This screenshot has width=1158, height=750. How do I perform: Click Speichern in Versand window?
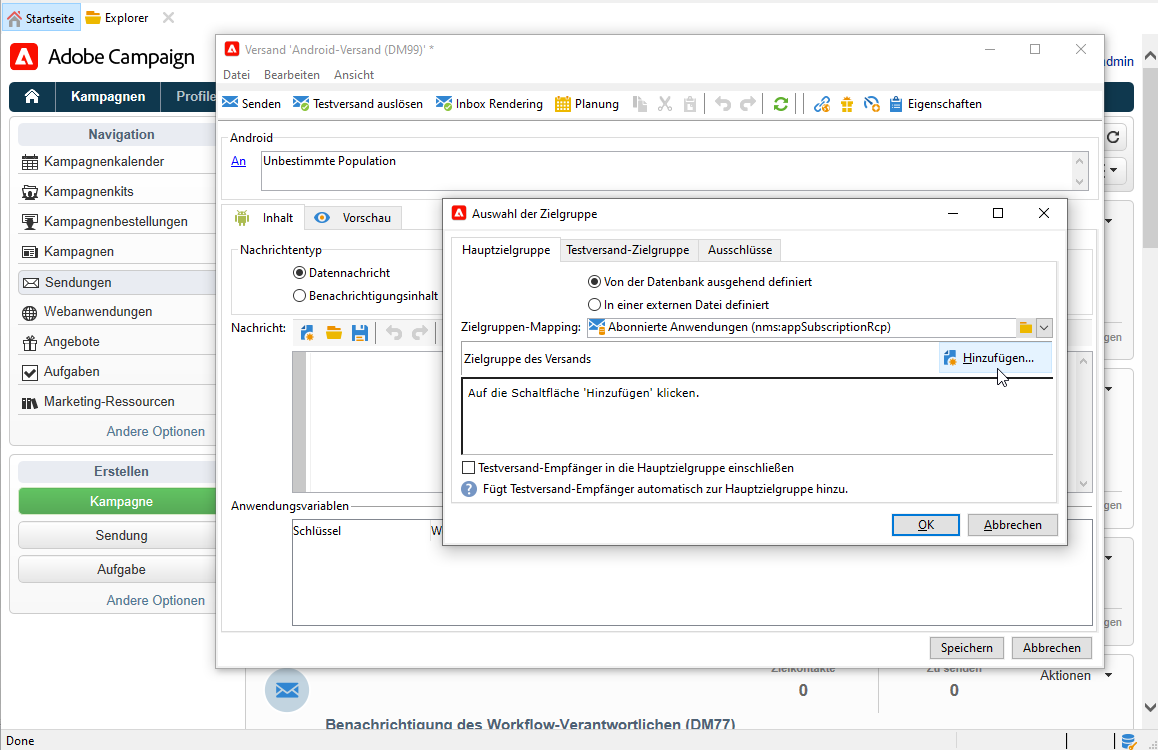(x=967, y=647)
